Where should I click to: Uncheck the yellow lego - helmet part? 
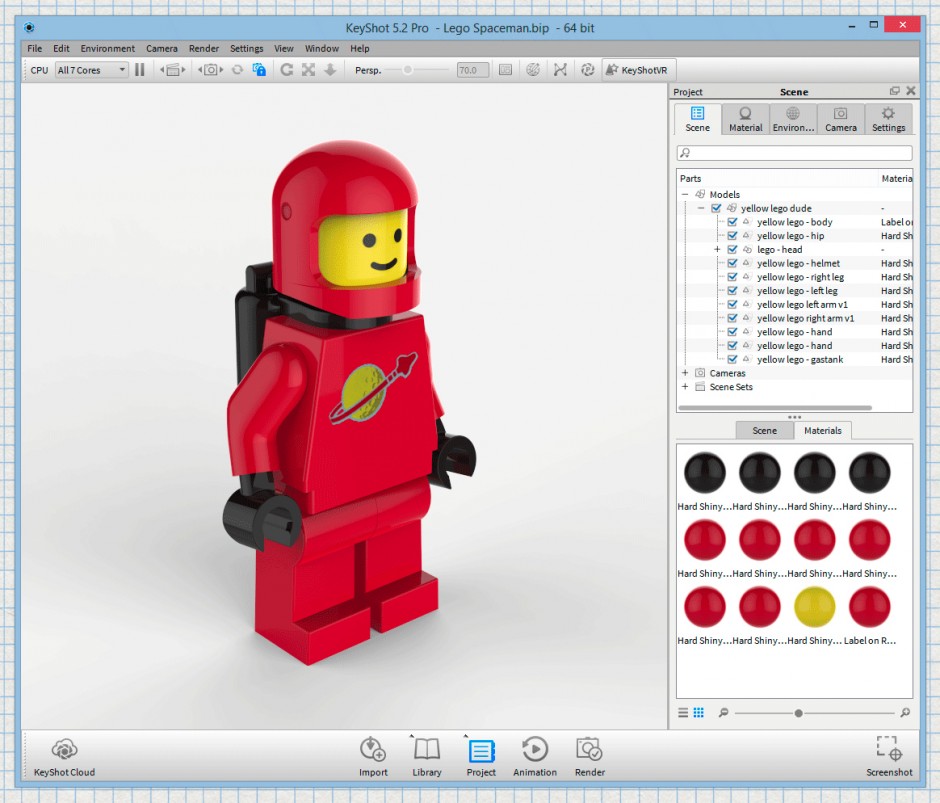pos(732,264)
